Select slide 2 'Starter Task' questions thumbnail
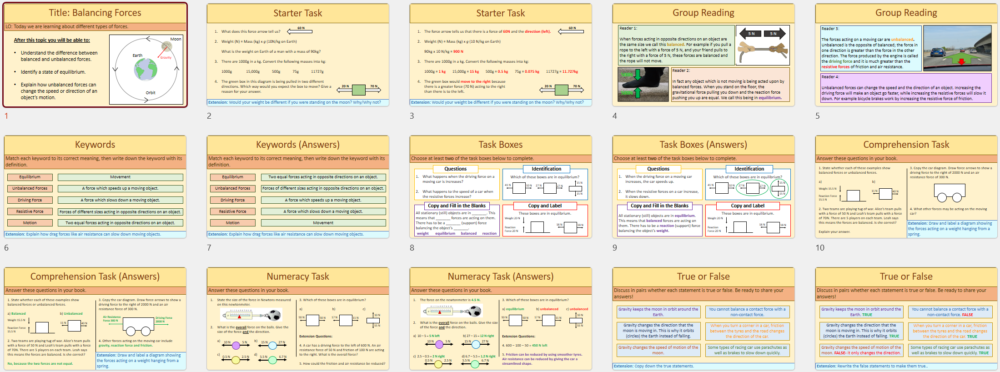 298,55
